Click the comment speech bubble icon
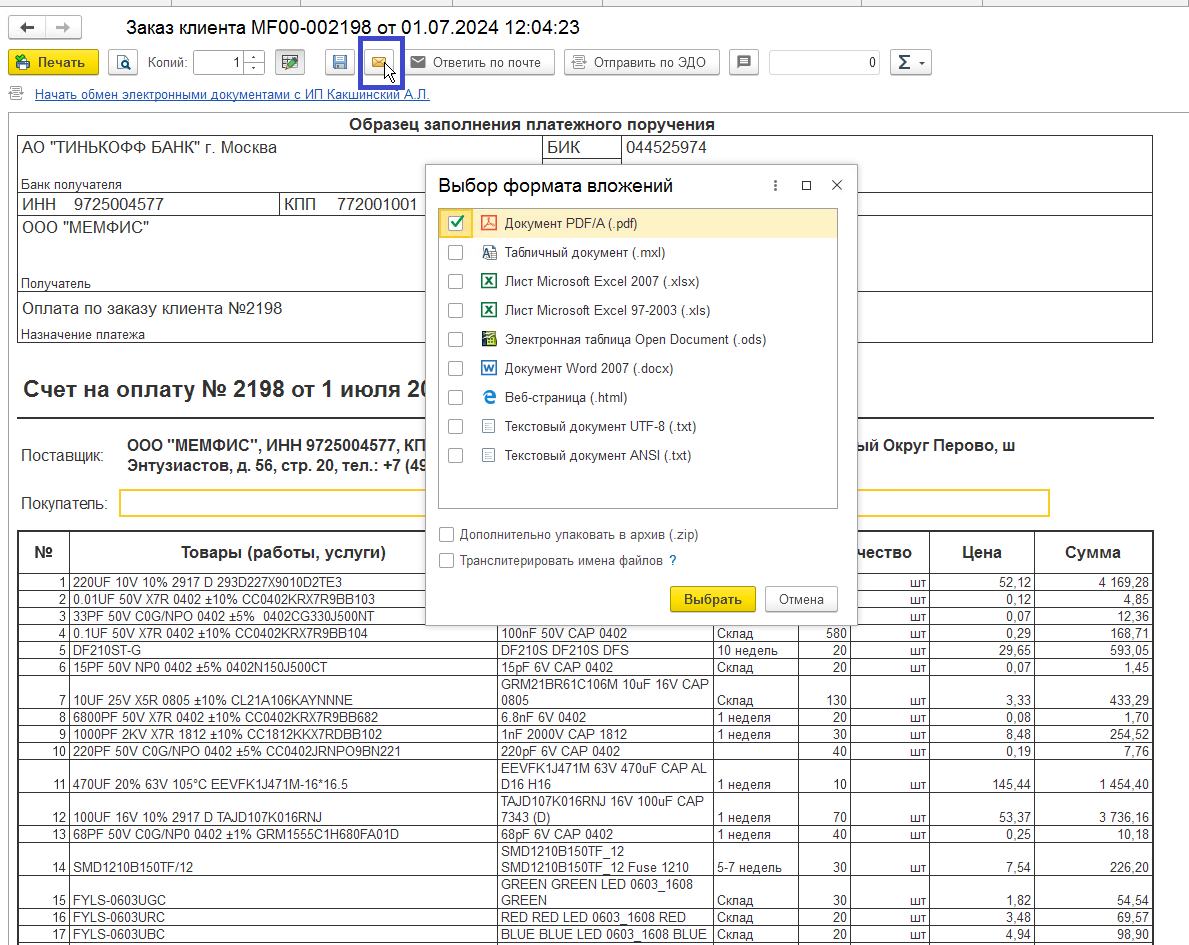Image resolution: width=1189 pixels, height=945 pixels. pos(743,63)
